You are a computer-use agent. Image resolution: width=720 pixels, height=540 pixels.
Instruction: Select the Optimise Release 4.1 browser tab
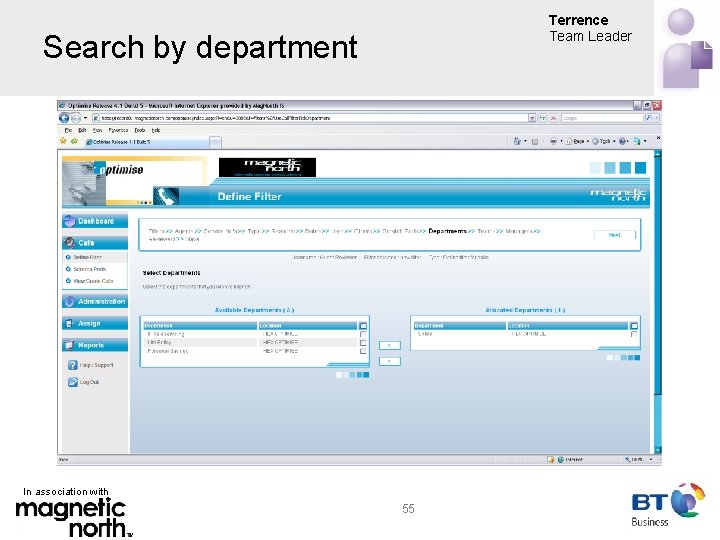click(146, 142)
